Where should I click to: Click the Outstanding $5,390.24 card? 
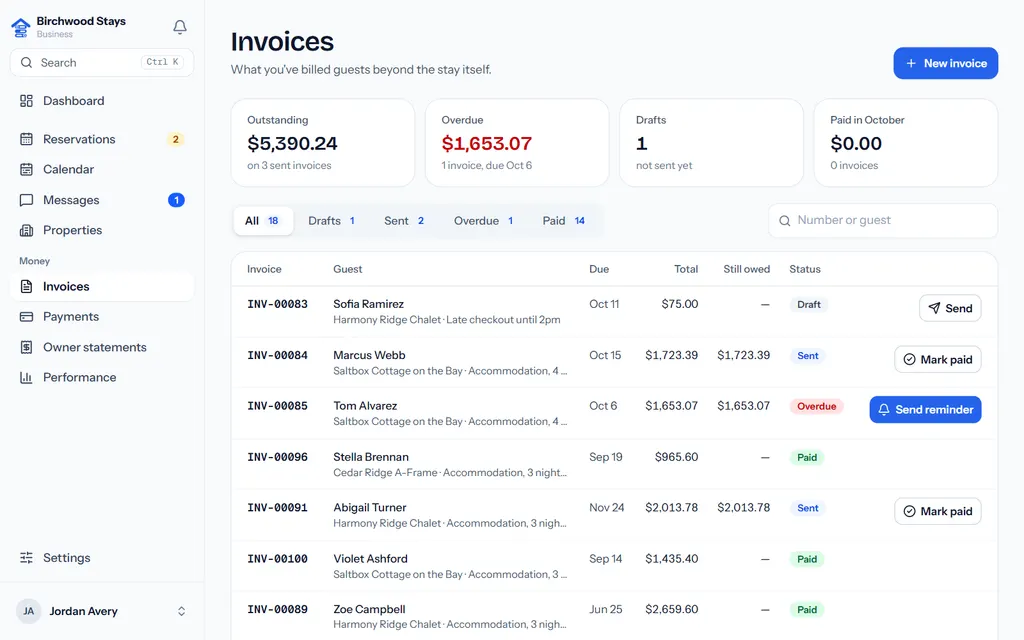(x=323, y=143)
